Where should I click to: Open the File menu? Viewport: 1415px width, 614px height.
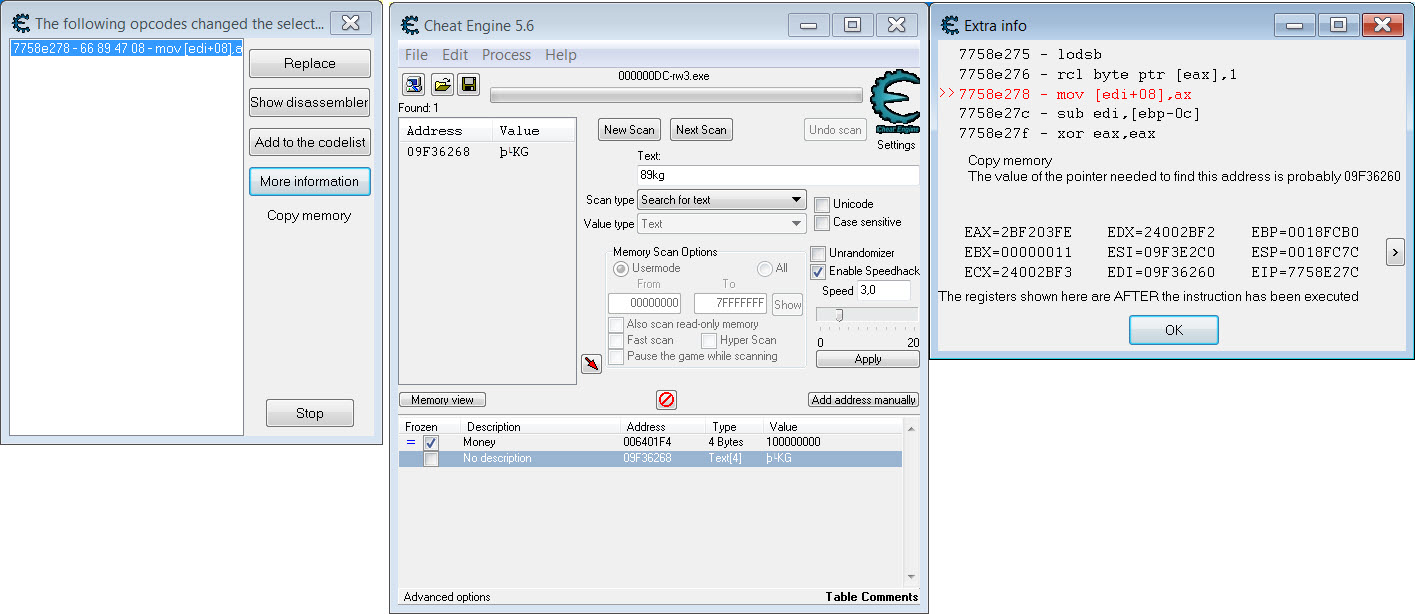[415, 55]
